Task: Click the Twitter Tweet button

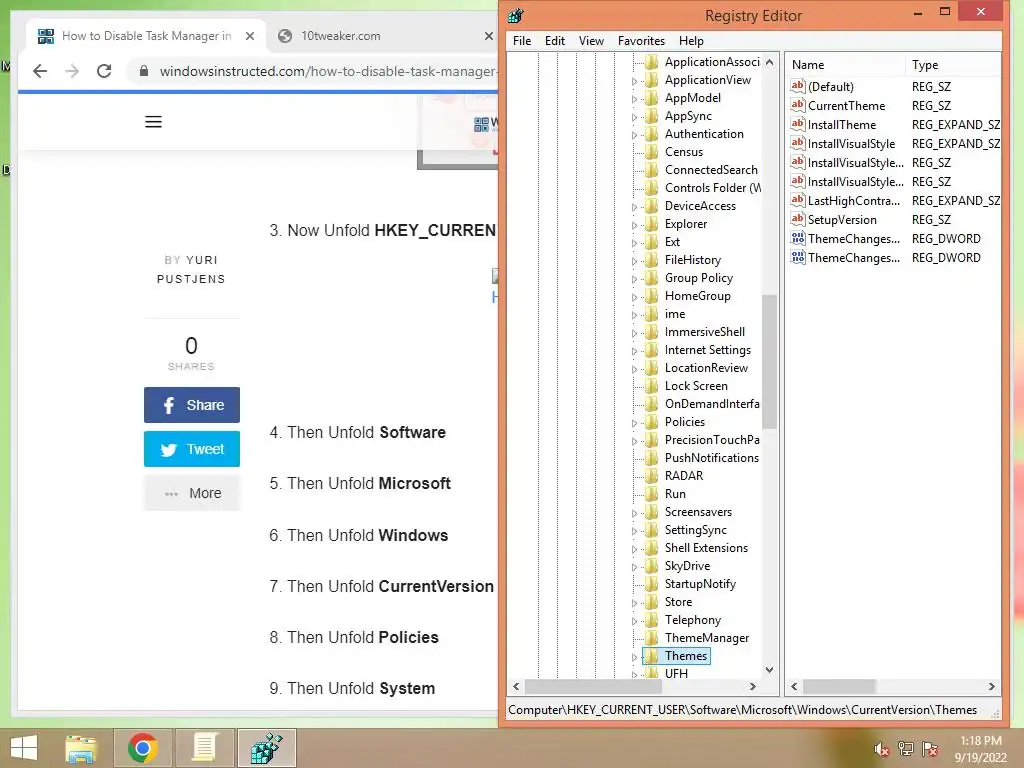Action: (x=192, y=449)
